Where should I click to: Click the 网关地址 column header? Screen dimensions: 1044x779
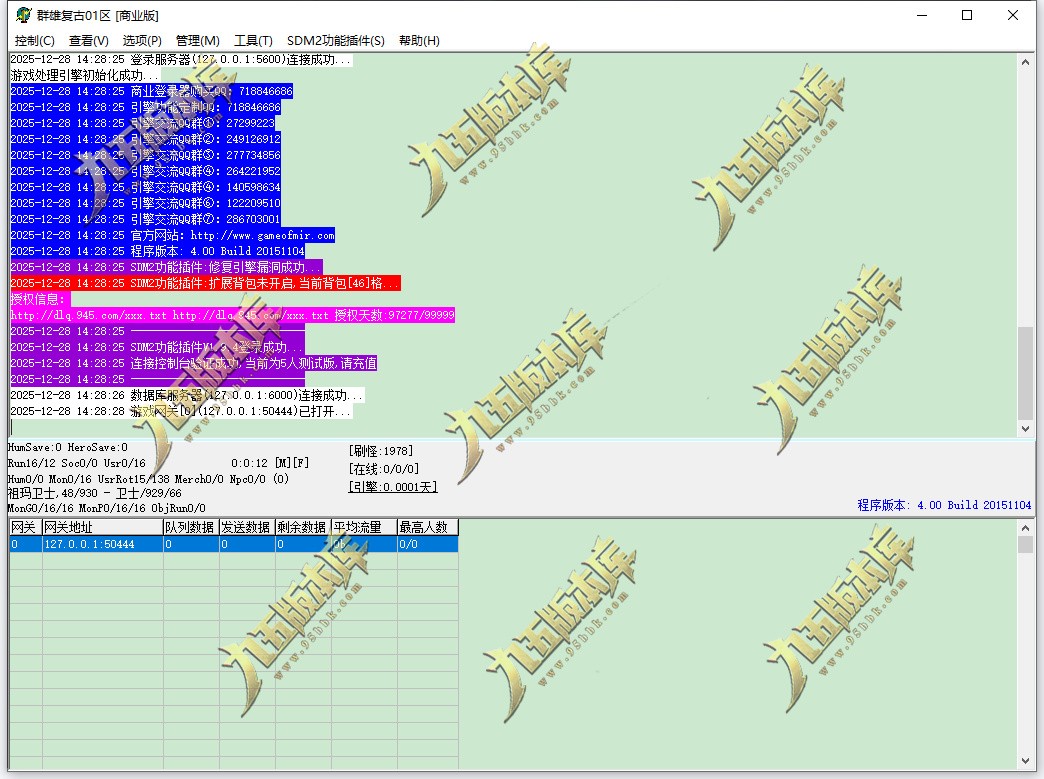(103, 527)
